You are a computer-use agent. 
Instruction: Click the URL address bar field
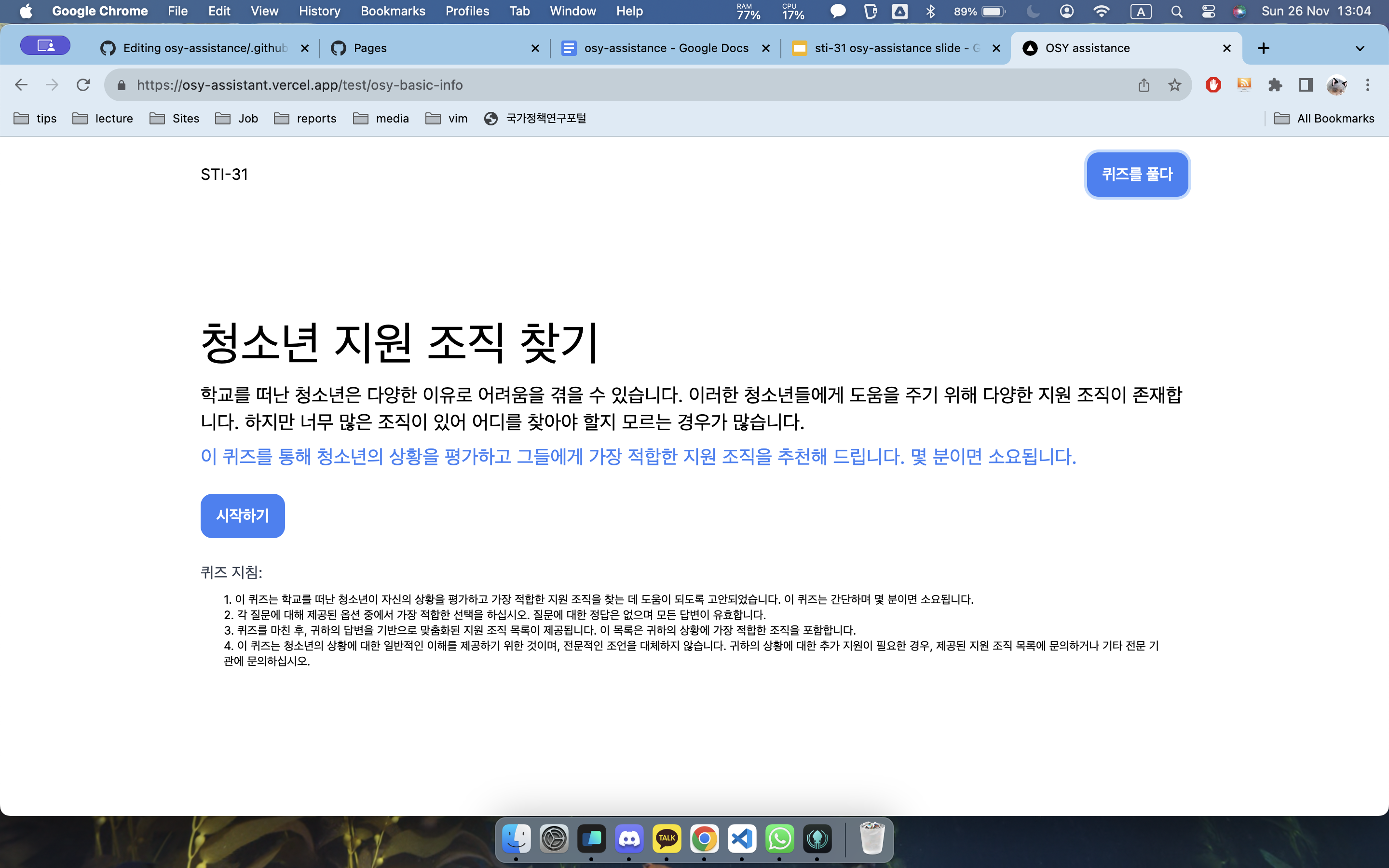pos(574,85)
